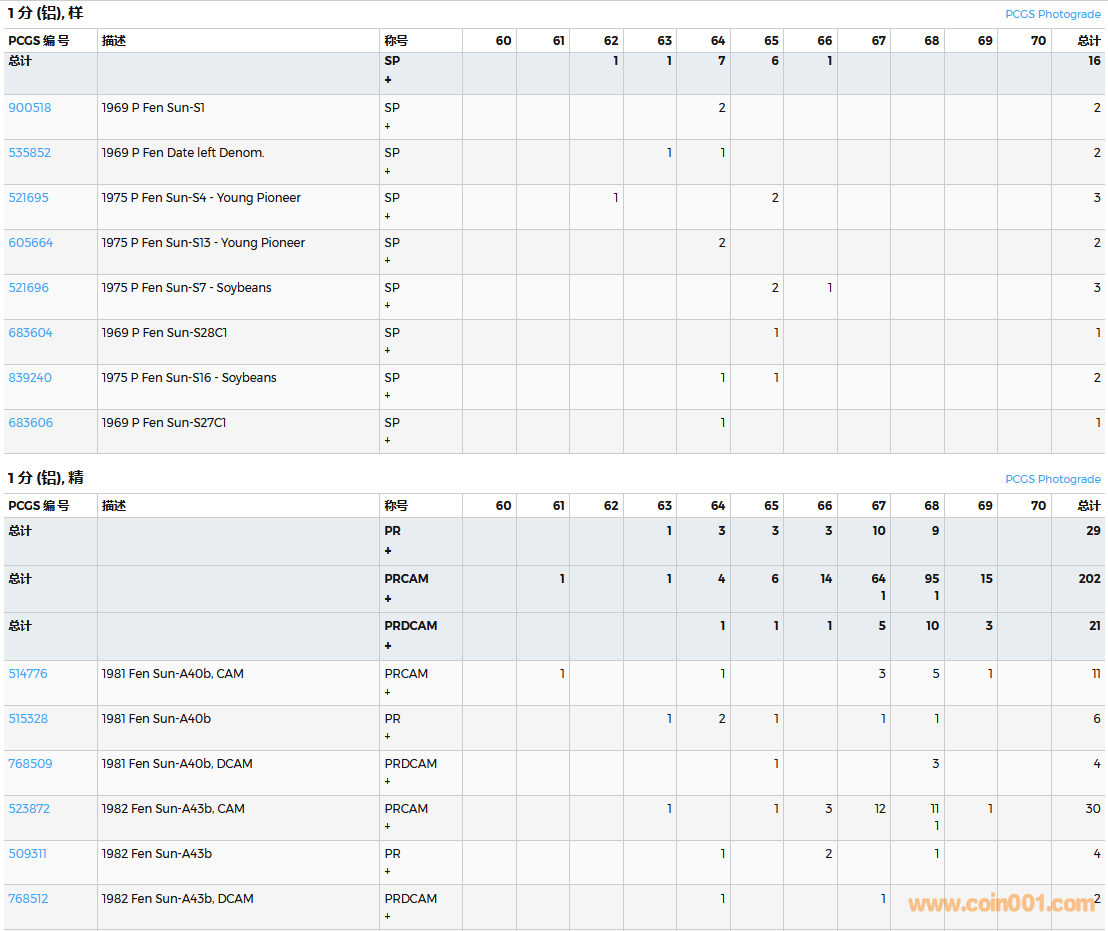
Task: Open PCGS number 900518 link
Action: click(30, 108)
